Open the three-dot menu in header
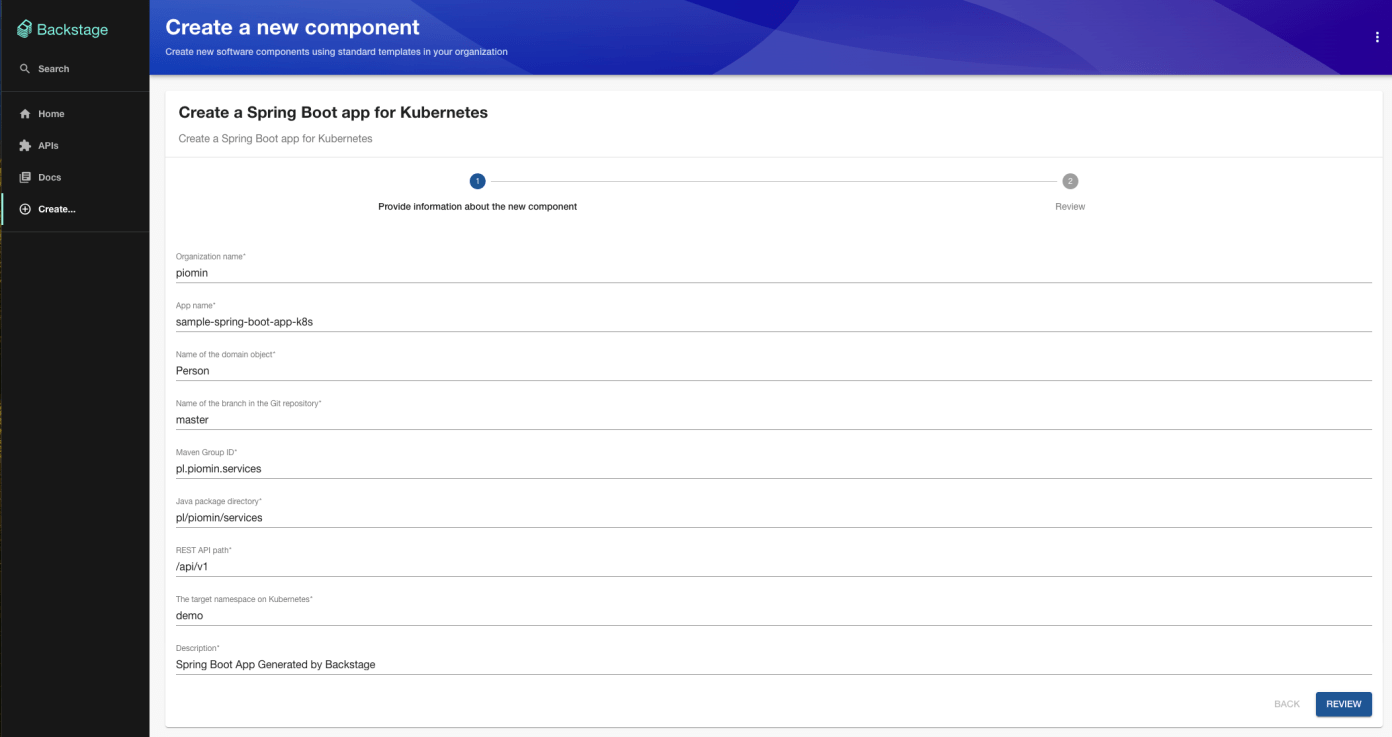1392x737 pixels. (1377, 37)
